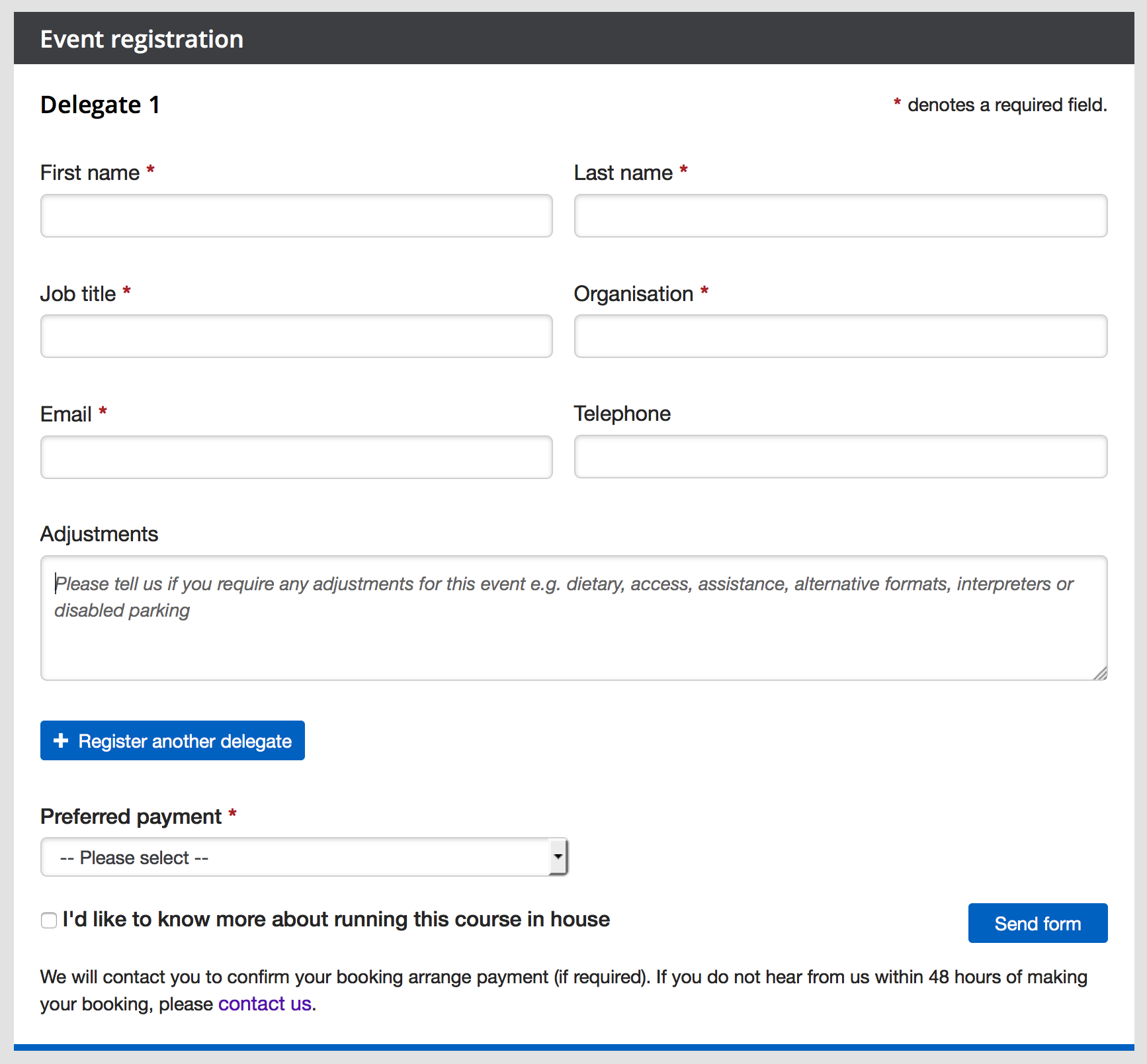Click the 'denotes a required field.' note
The height and width of the screenshot is (1064, 1147).
1007,105
